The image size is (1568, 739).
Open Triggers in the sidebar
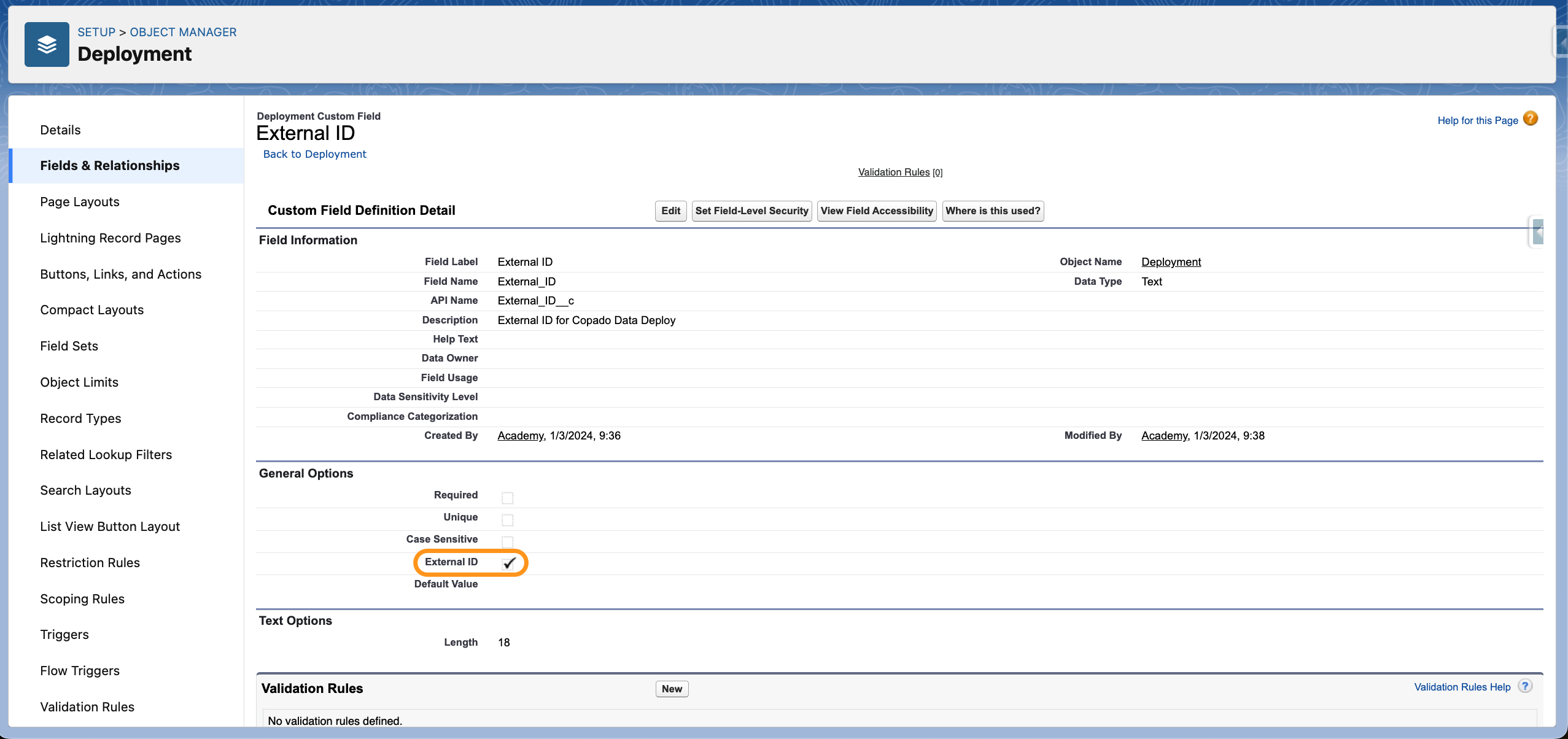click(x=64, y=635)
